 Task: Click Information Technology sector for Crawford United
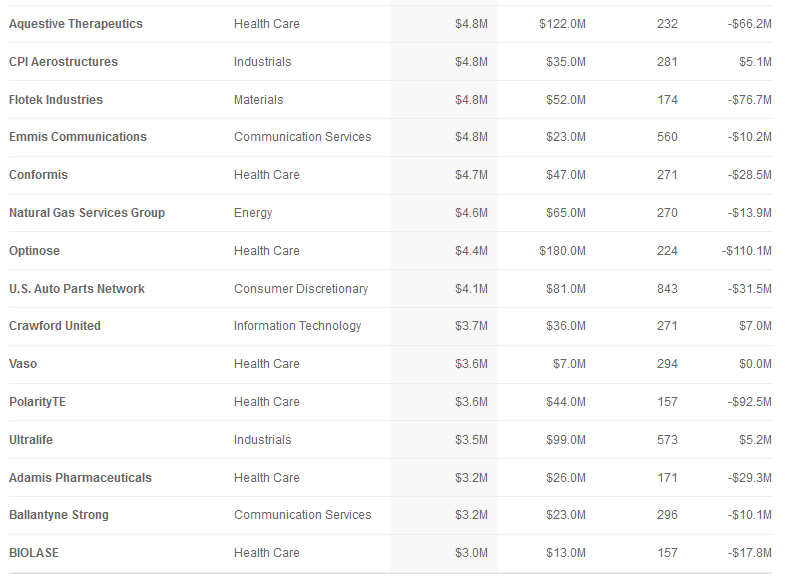pyautogui.click(x=297, y=326)
